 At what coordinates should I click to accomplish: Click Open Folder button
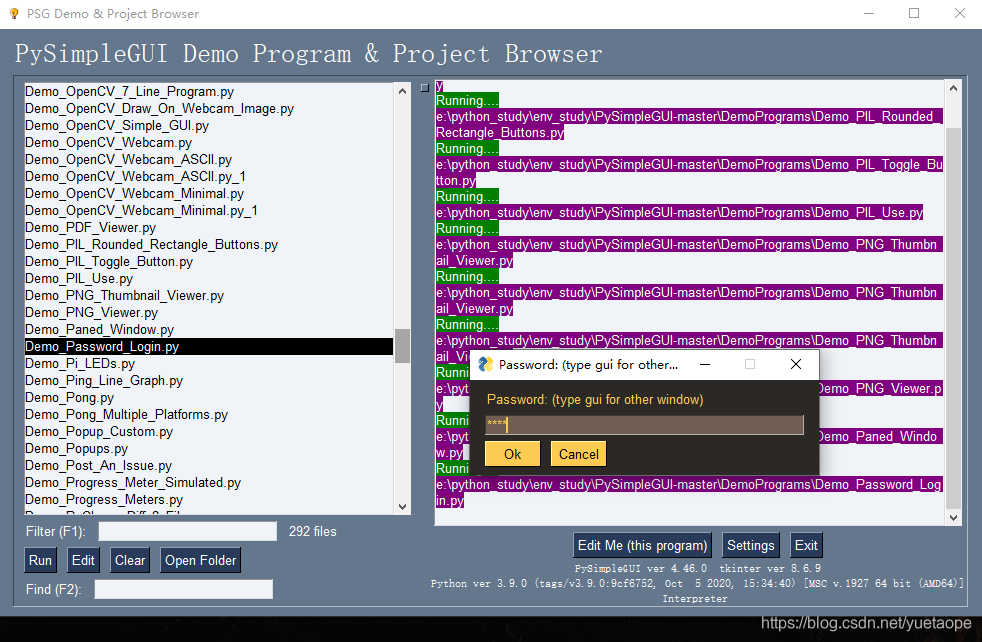coord(200,561)
